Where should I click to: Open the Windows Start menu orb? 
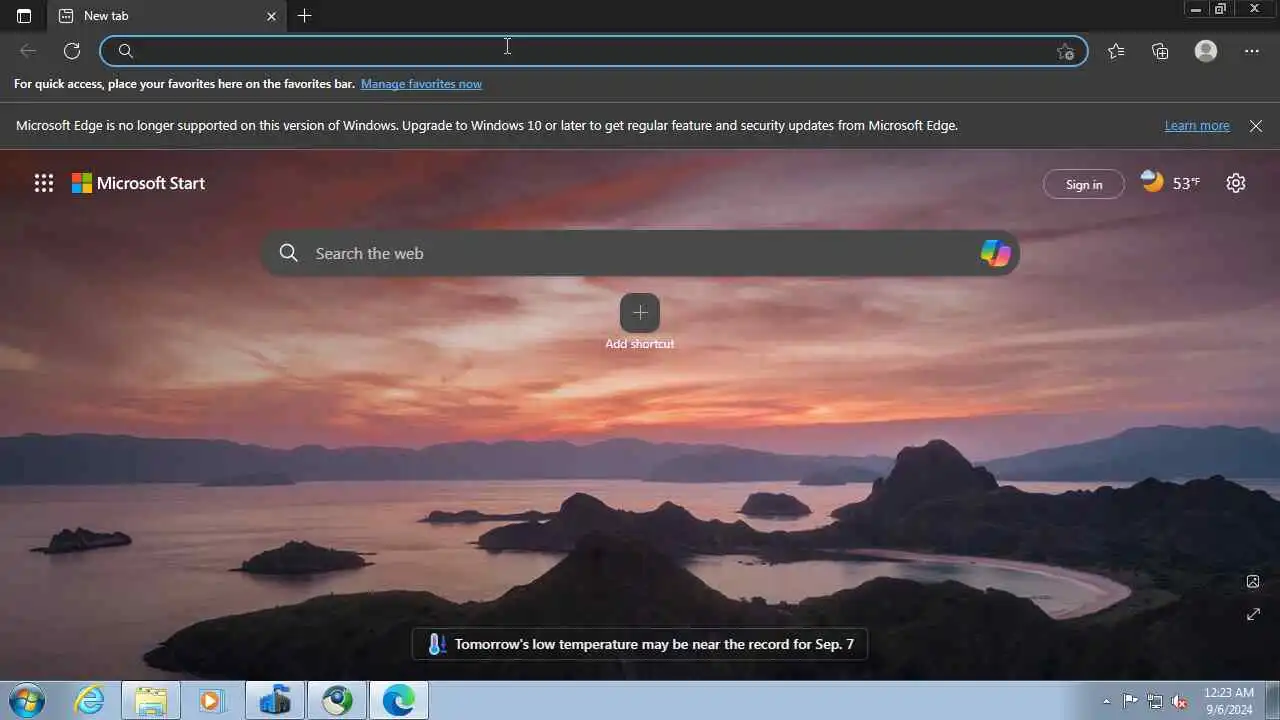(x=25, y=701)
